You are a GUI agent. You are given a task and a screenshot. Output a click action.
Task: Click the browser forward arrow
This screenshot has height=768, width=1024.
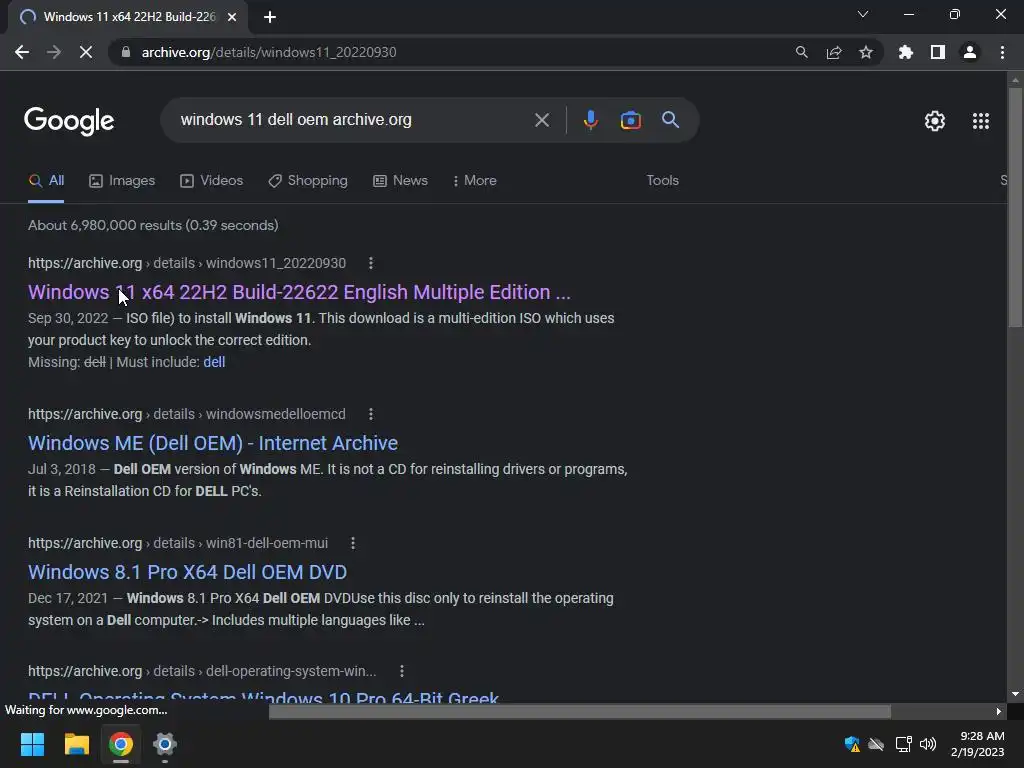[54, 52]
